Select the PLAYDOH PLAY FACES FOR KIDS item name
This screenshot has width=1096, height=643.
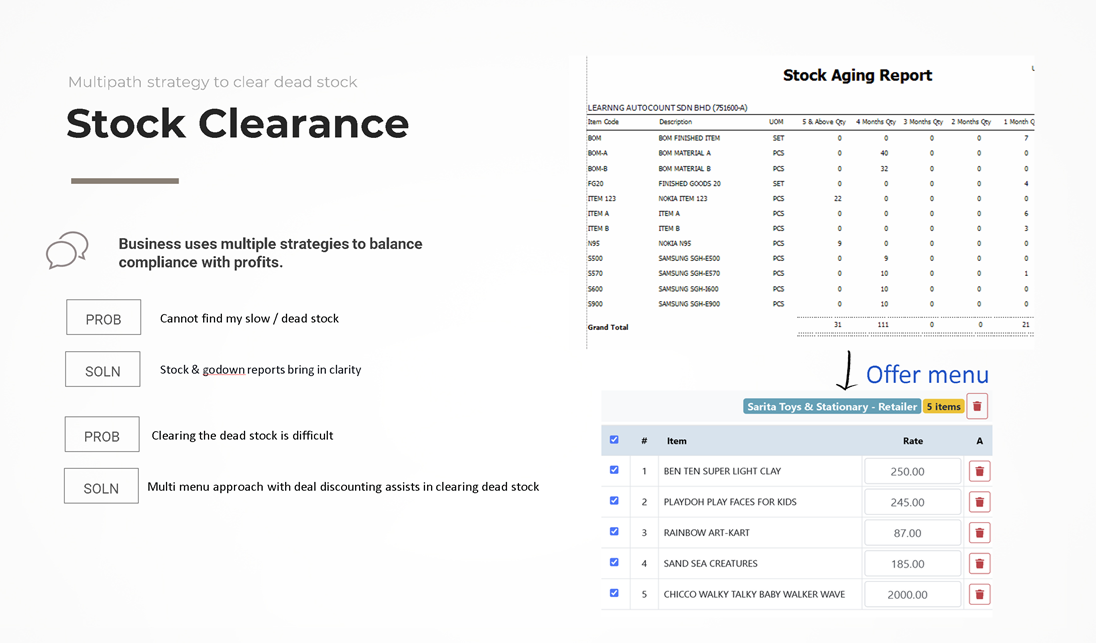(x=730, y=502)
